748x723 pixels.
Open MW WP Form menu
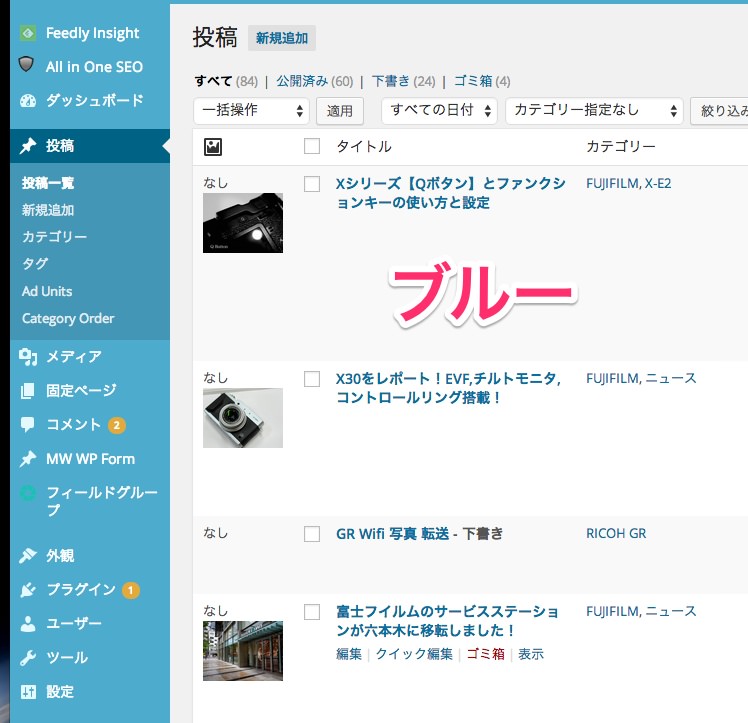tap(91, 459)
